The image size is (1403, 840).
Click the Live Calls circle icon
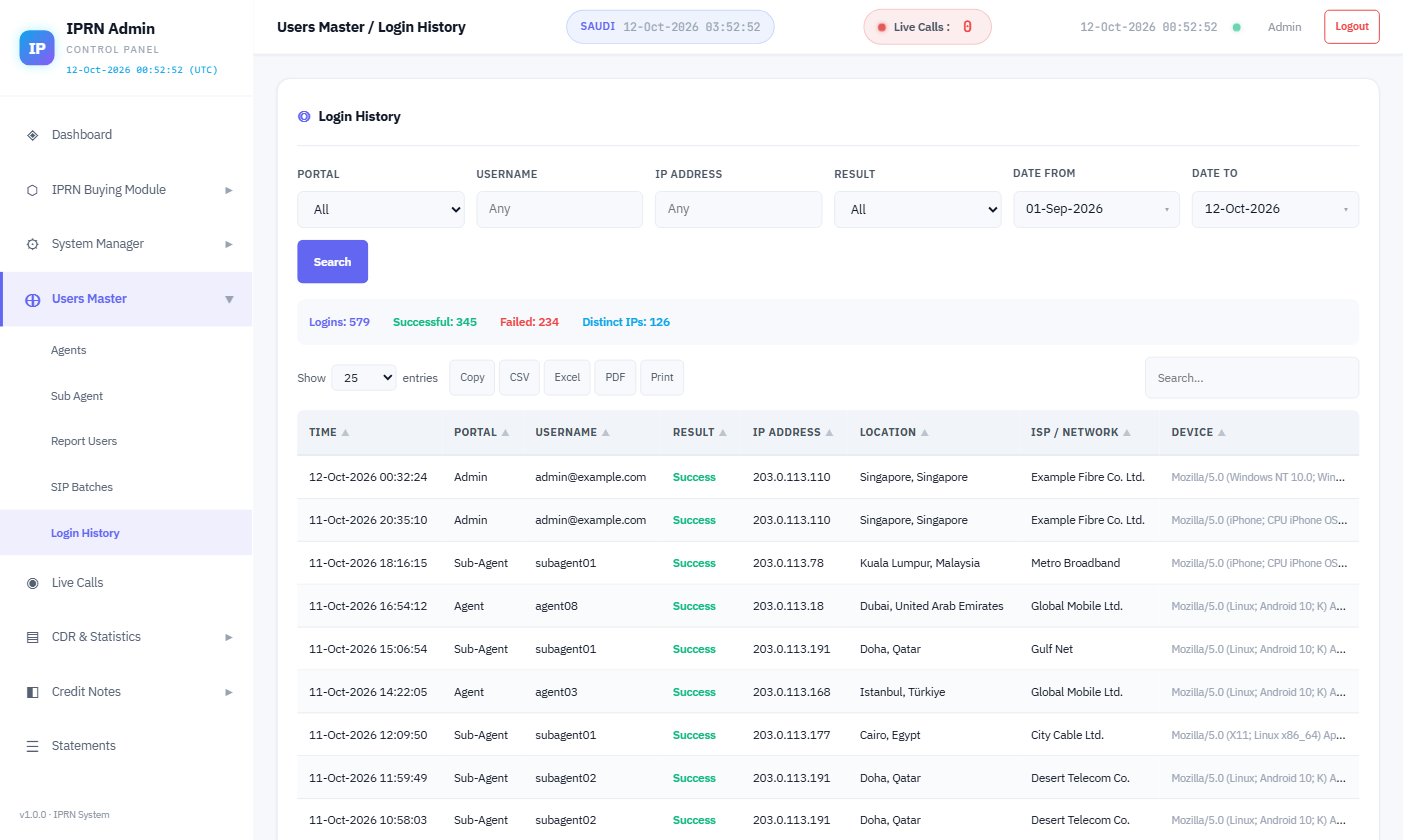(32, 583)
